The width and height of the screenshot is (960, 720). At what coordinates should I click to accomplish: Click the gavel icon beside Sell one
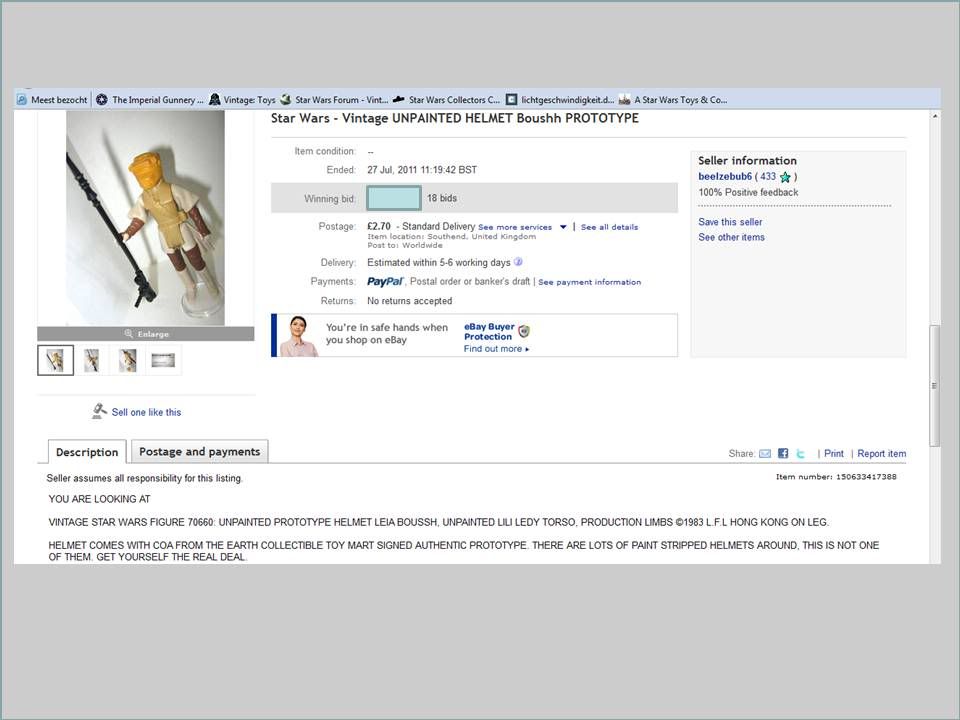coord(99,411)
